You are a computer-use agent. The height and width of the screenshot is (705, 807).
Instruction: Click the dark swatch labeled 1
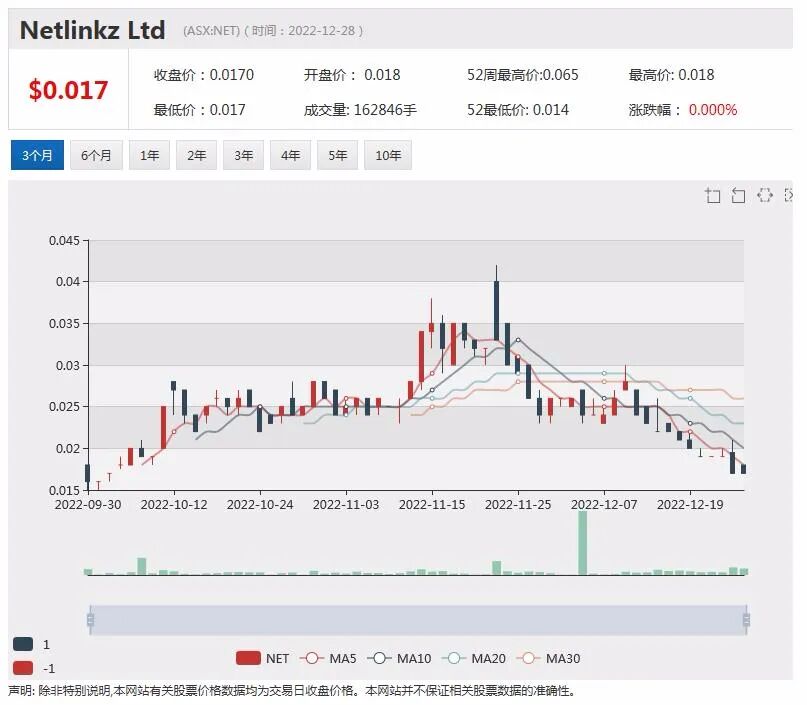pyautogui.click(x=23, y=644)
